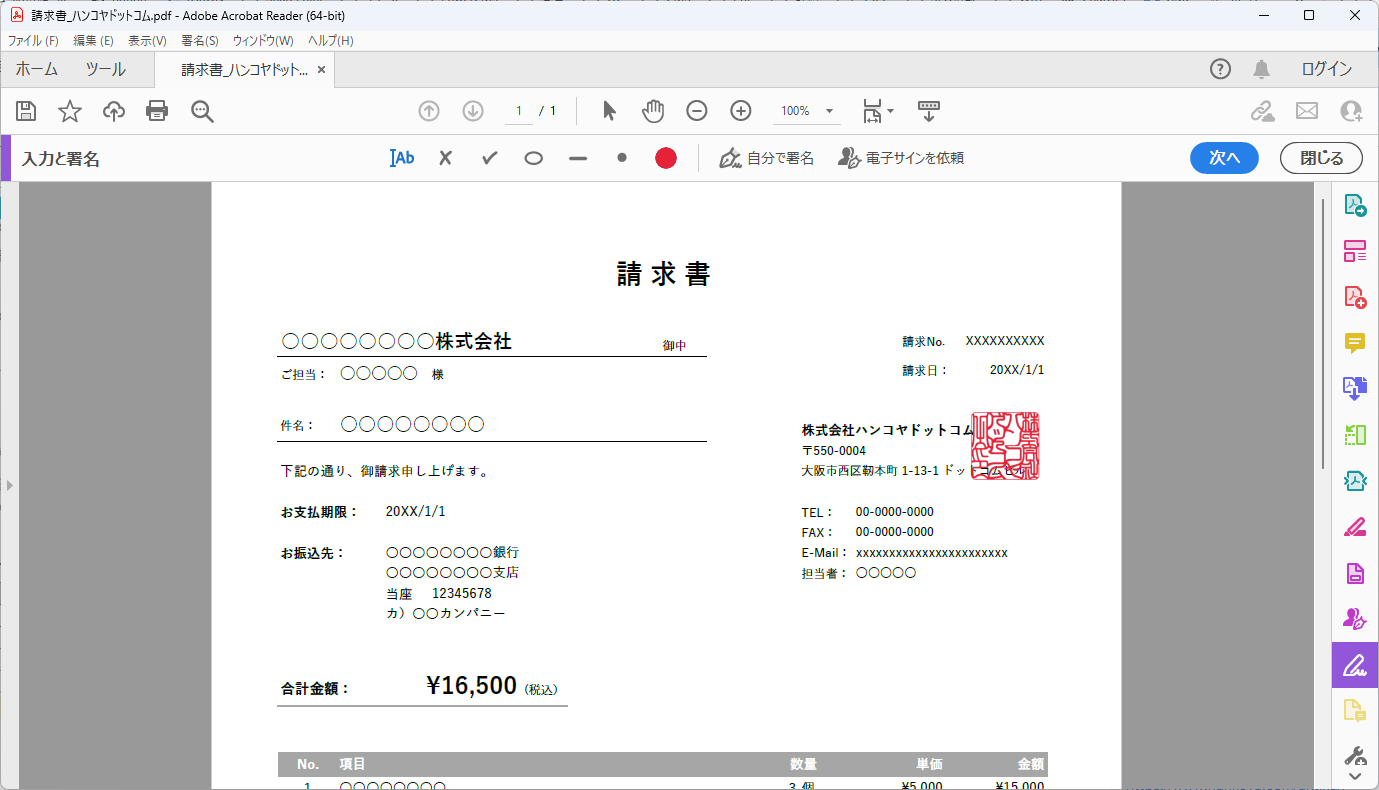The height and width of the screenshot is (790, 1379).
Task: Switch to the ホーム tab
Action: pos(36,69)
